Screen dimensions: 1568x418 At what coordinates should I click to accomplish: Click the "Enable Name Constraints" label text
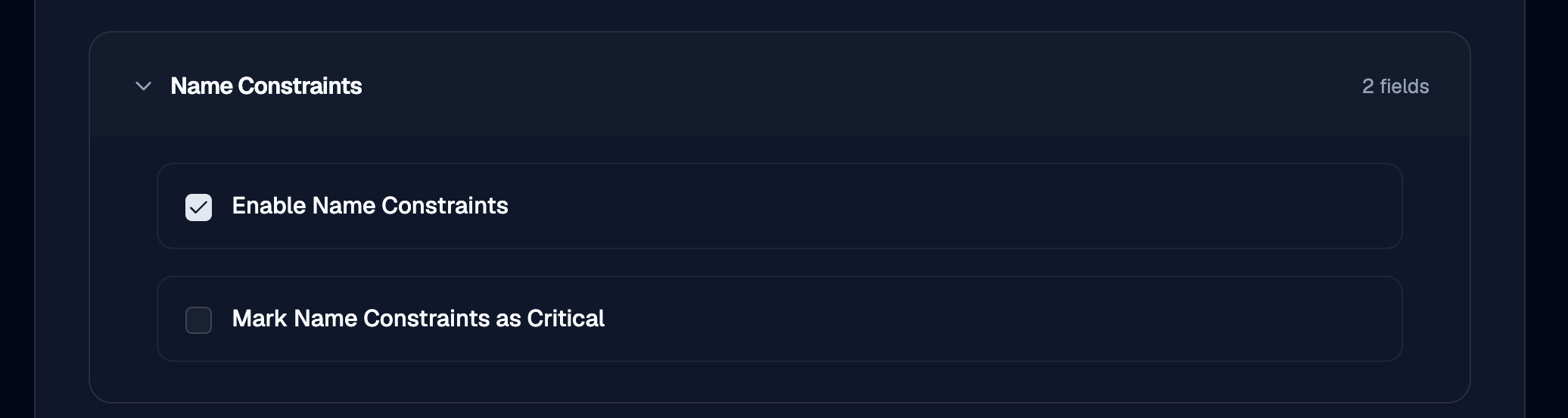(370, 206)
